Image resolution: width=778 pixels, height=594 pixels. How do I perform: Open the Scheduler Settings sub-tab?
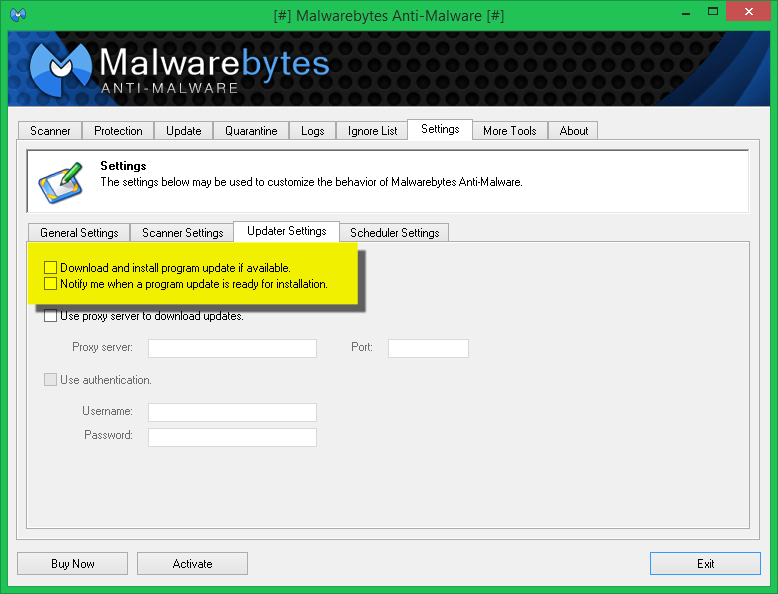click(x=394, y=233)
